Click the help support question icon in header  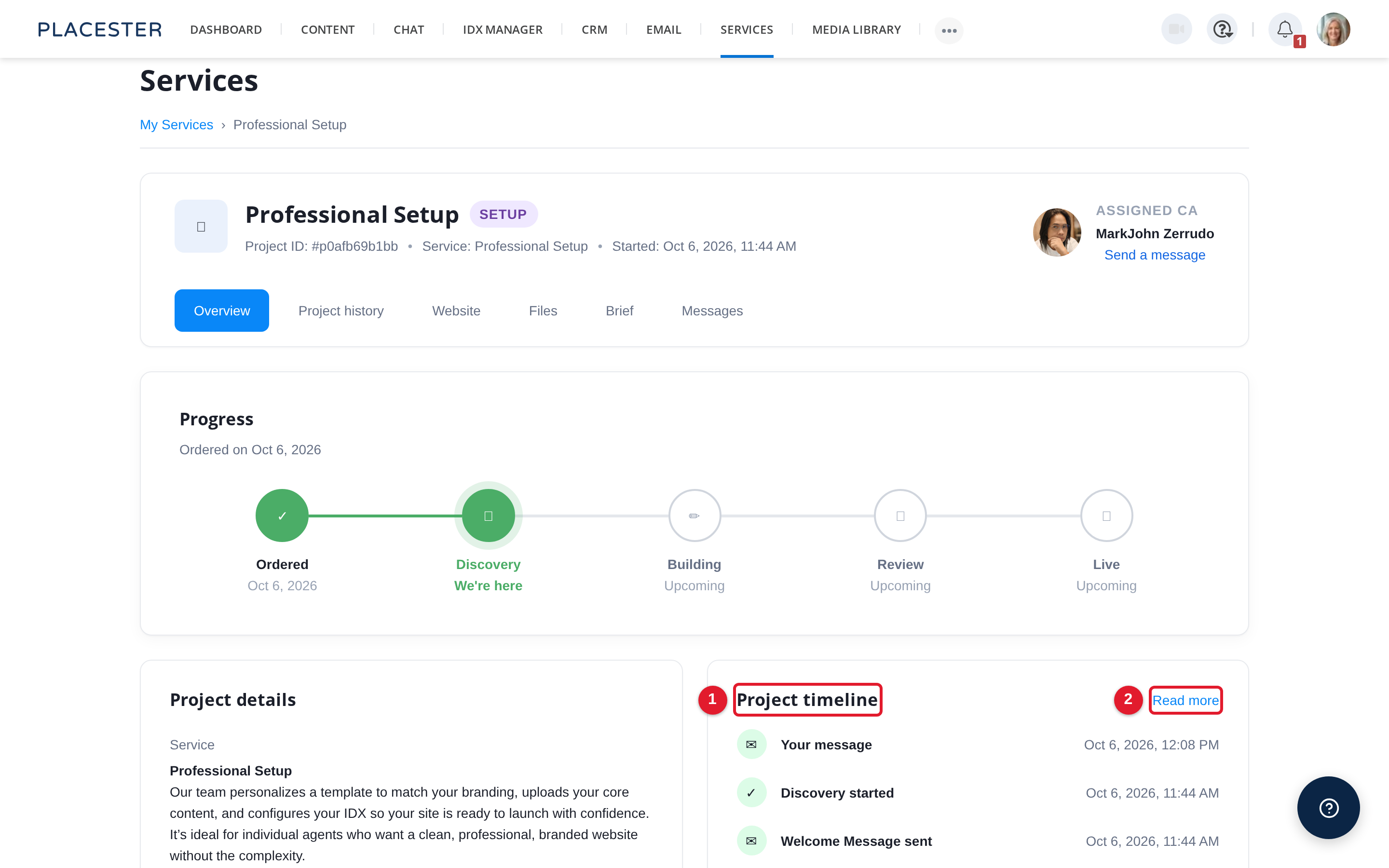(x=1222, y=29)
